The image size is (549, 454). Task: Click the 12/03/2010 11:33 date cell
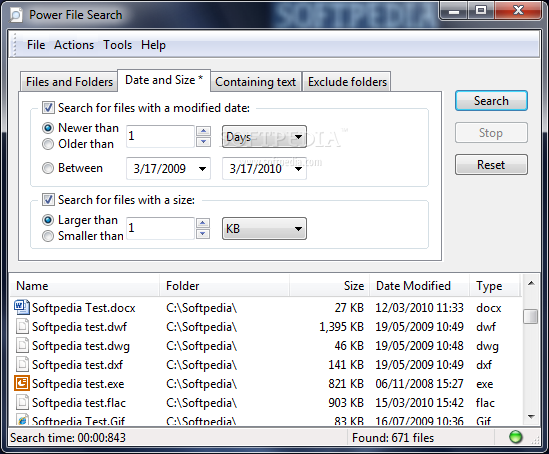click(419, 308)
